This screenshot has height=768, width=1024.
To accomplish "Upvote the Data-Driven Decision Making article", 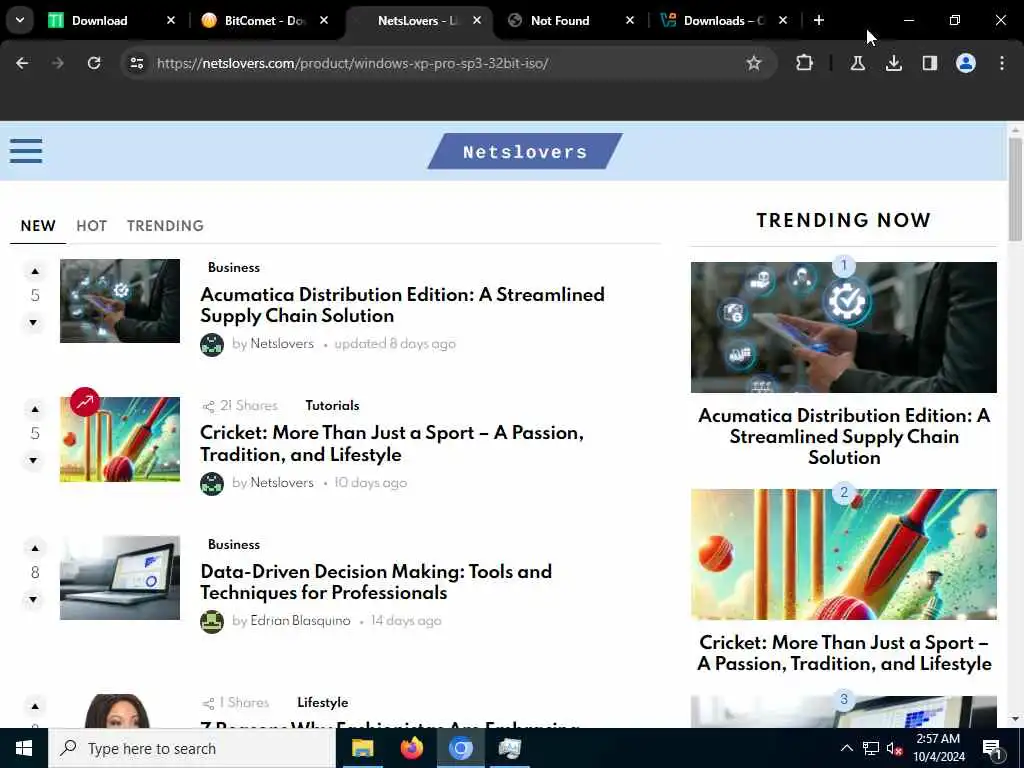I will click(x=35, y=548).
